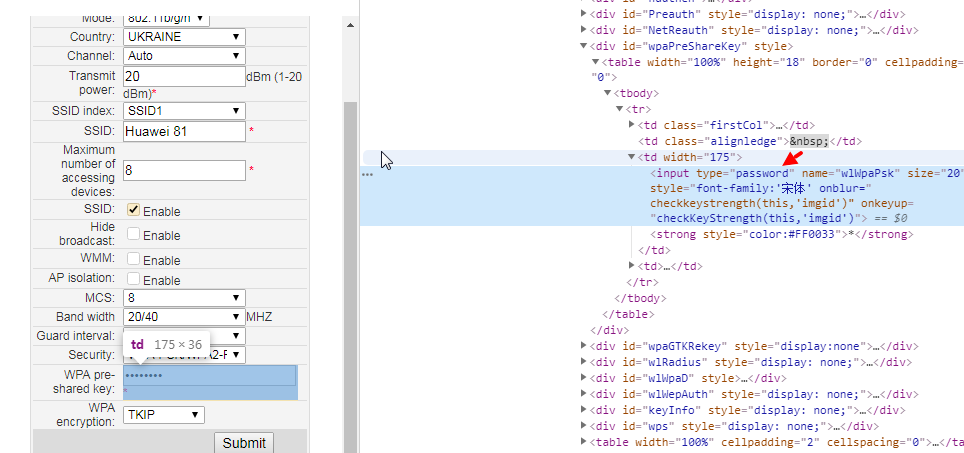Enable AP isolation

pos(133,280)
